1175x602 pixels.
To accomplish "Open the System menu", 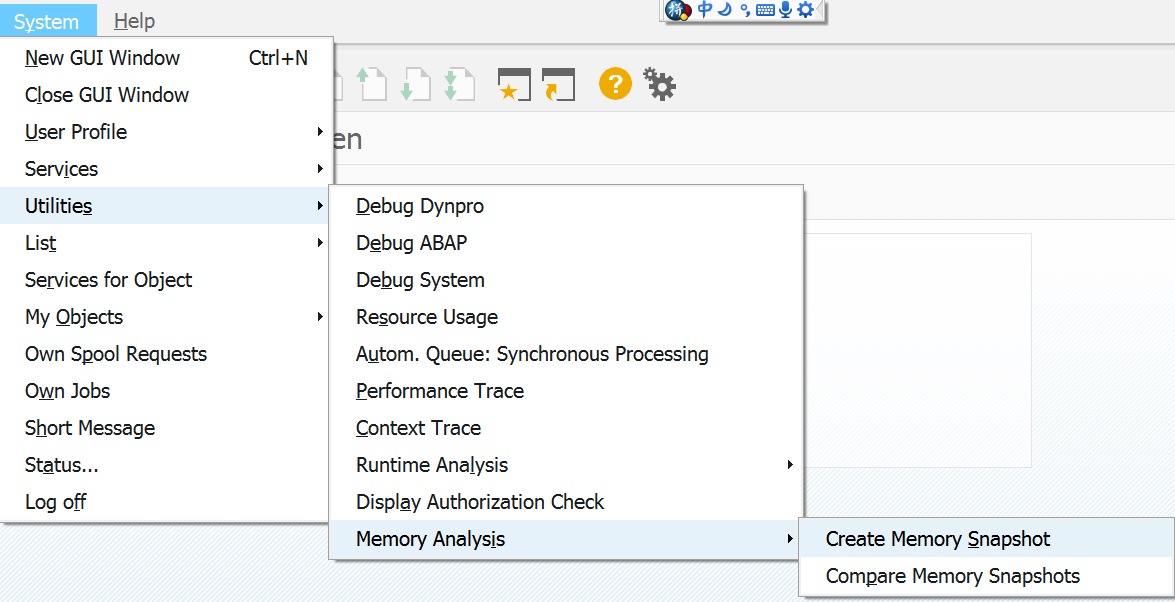I will point(46,22).
